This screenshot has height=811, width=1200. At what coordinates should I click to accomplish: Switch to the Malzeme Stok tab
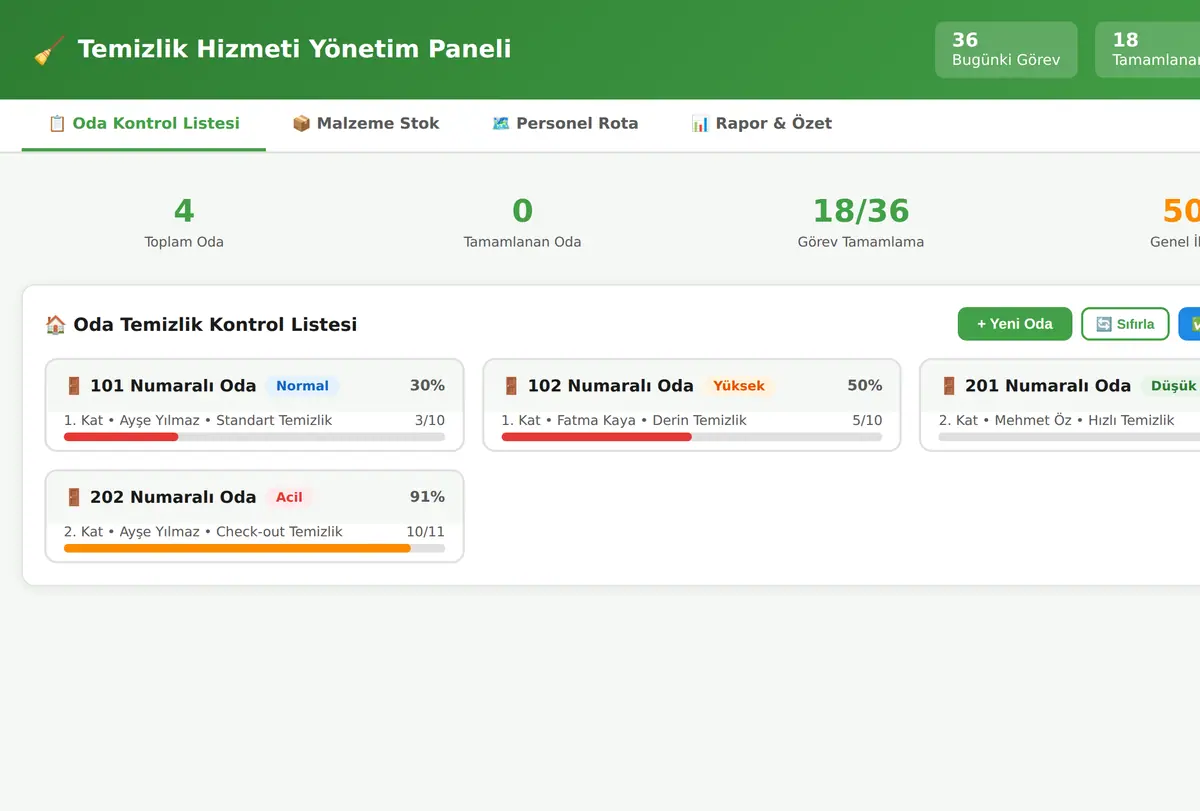[x=365, y=124]
